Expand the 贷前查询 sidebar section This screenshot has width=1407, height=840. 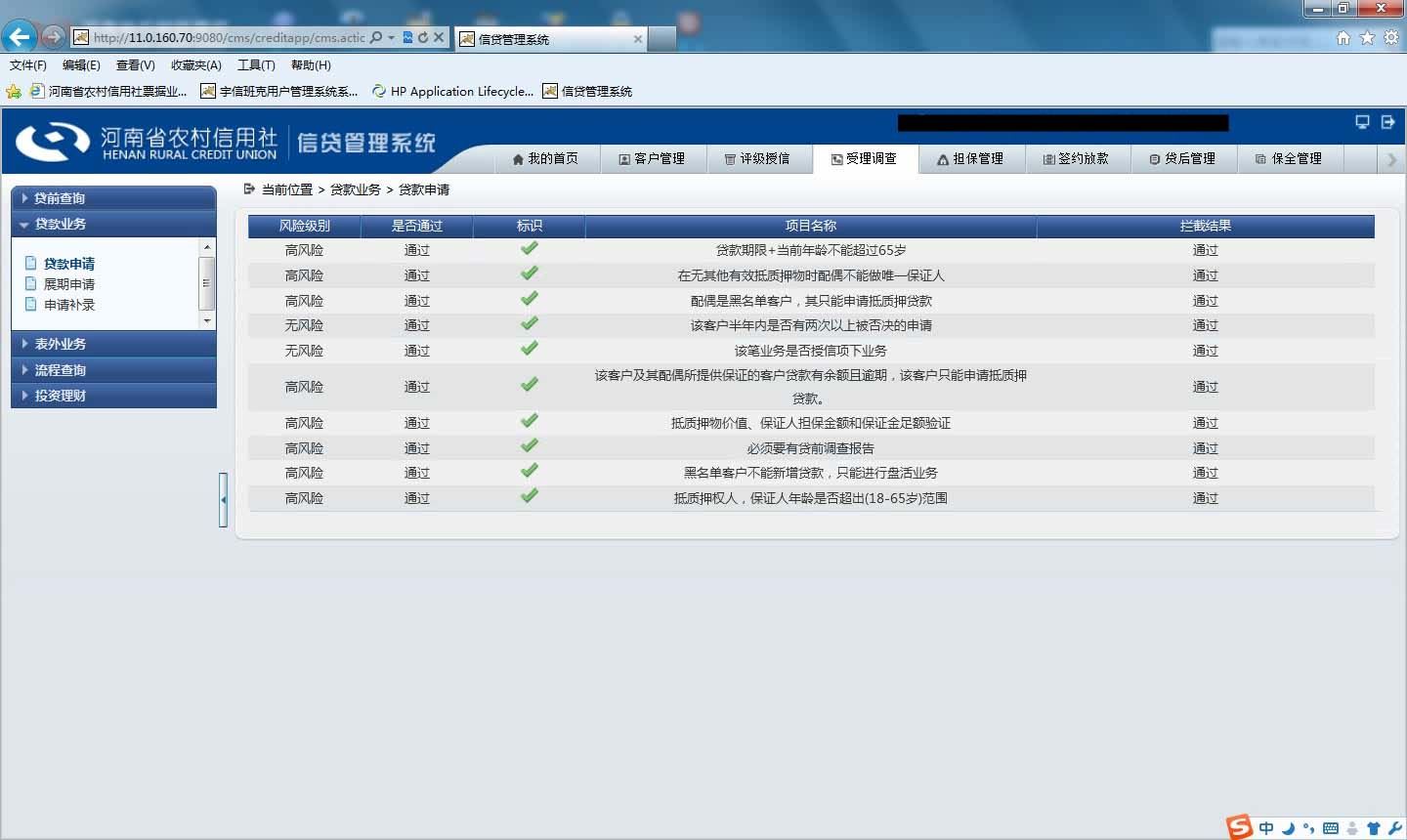click(x=113, y=198)
